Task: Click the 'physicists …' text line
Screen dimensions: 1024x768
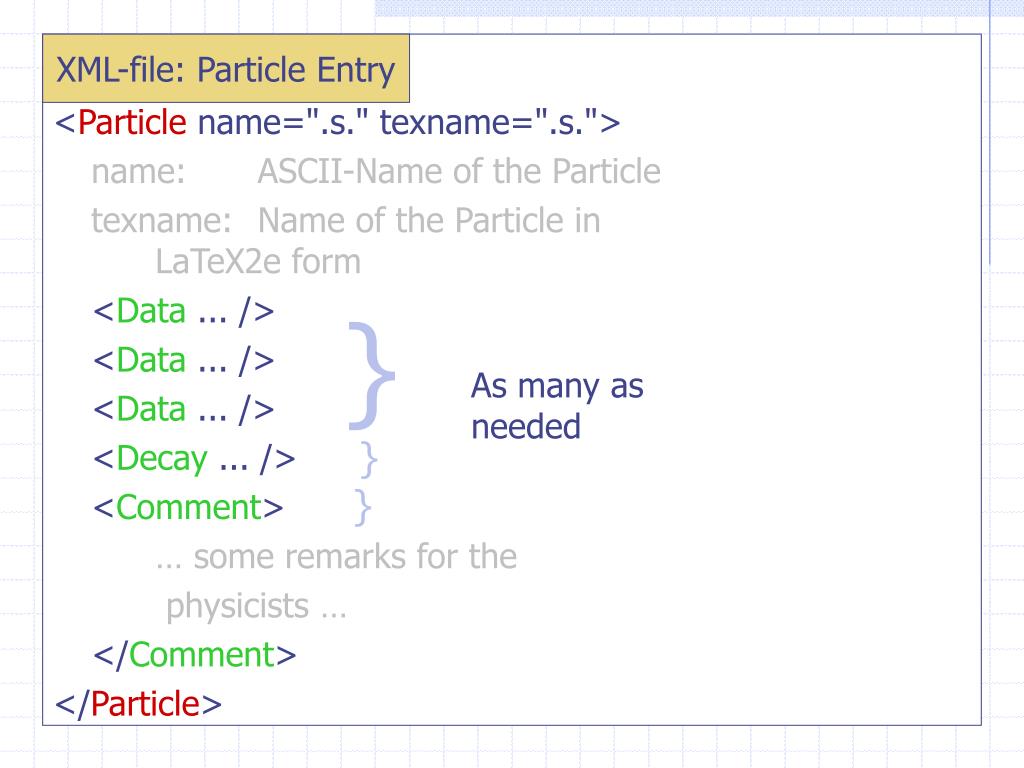Action: (x=256, y=607)
